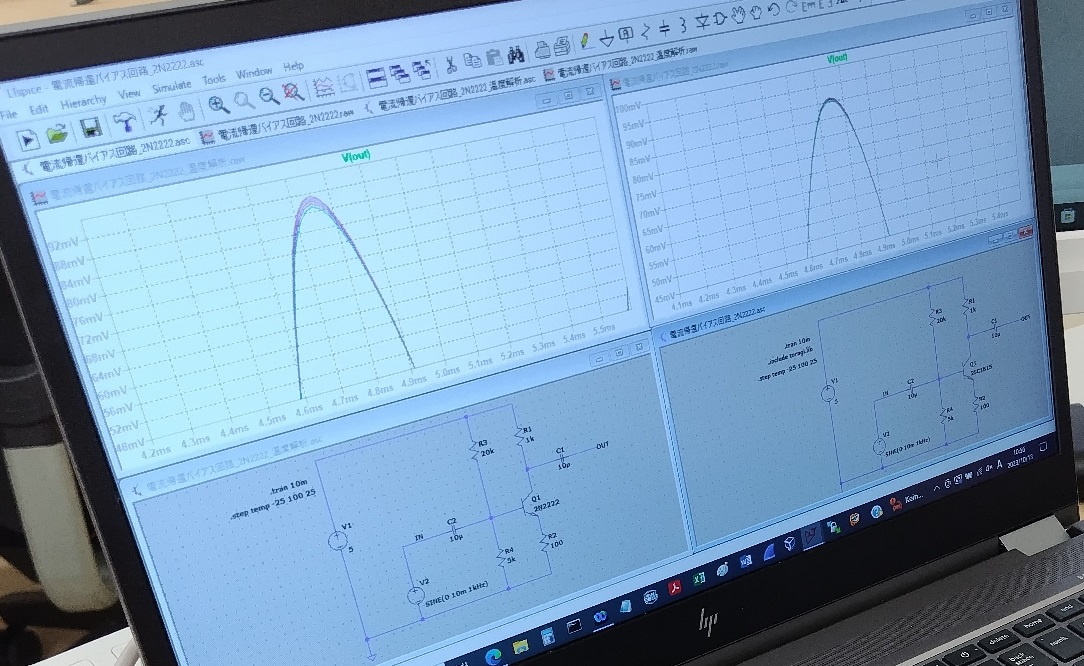Click the Close All Windows icon

[421, 69]
